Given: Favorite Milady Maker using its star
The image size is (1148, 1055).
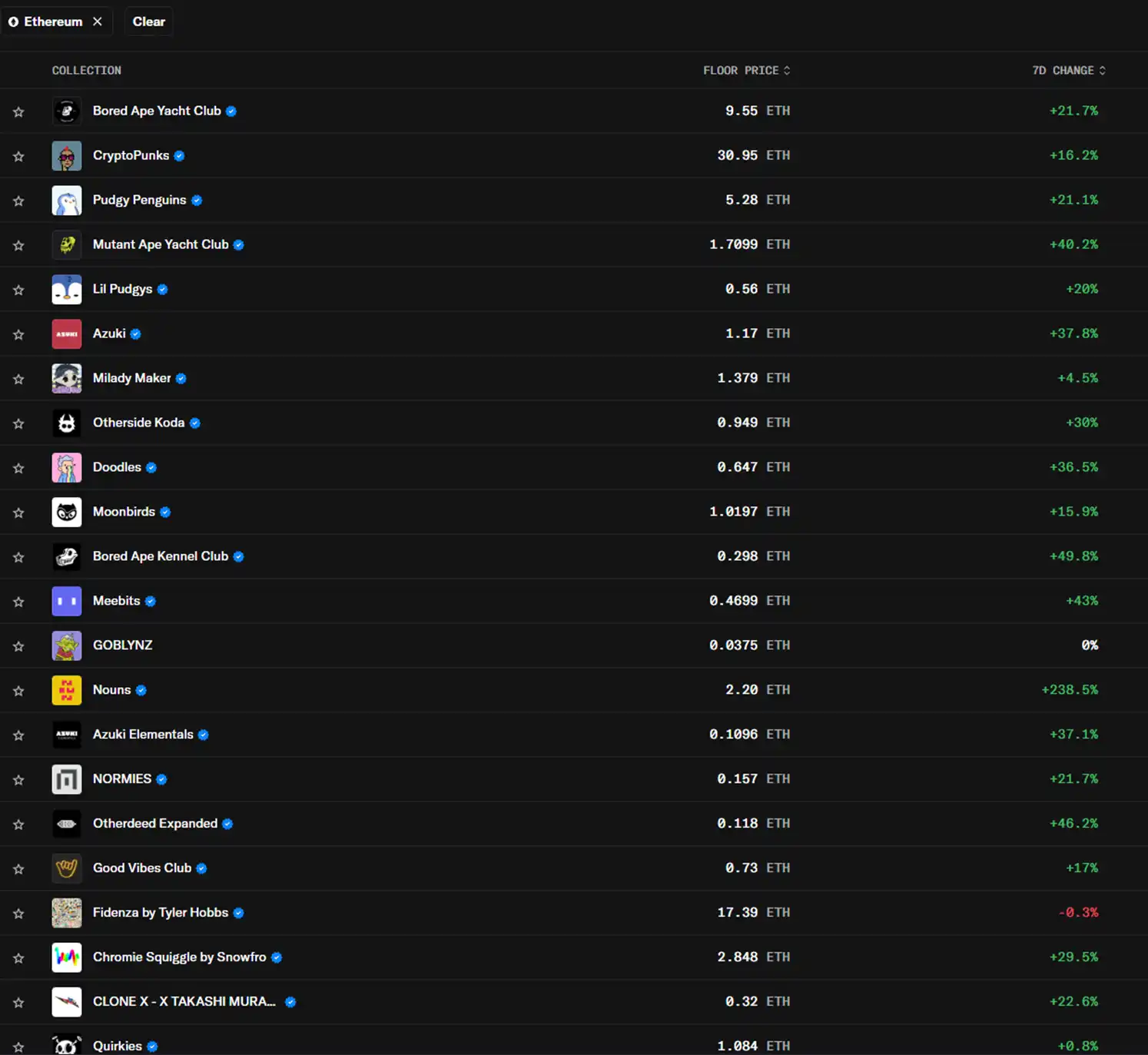Looking at the screenshot, I should (x=18, y=379).
